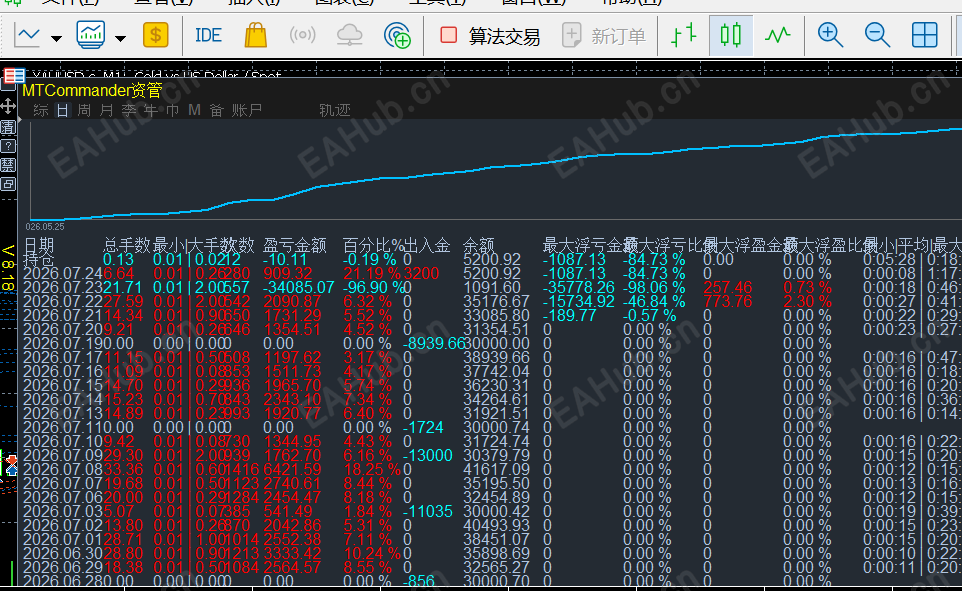
Task: Switch to the 备 tab
Action: (217, 110)
